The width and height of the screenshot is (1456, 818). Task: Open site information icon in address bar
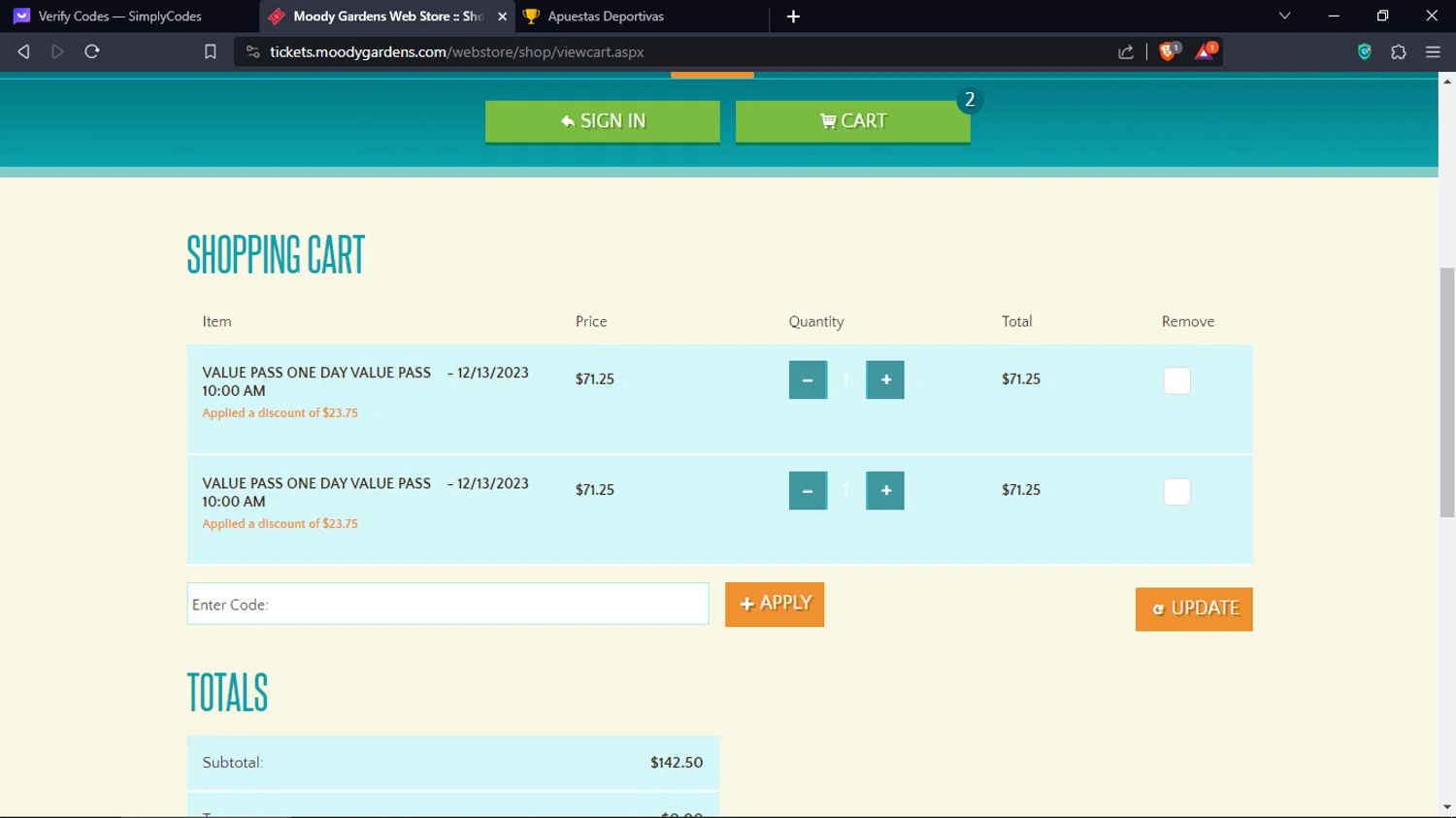(x=252, y=51)
